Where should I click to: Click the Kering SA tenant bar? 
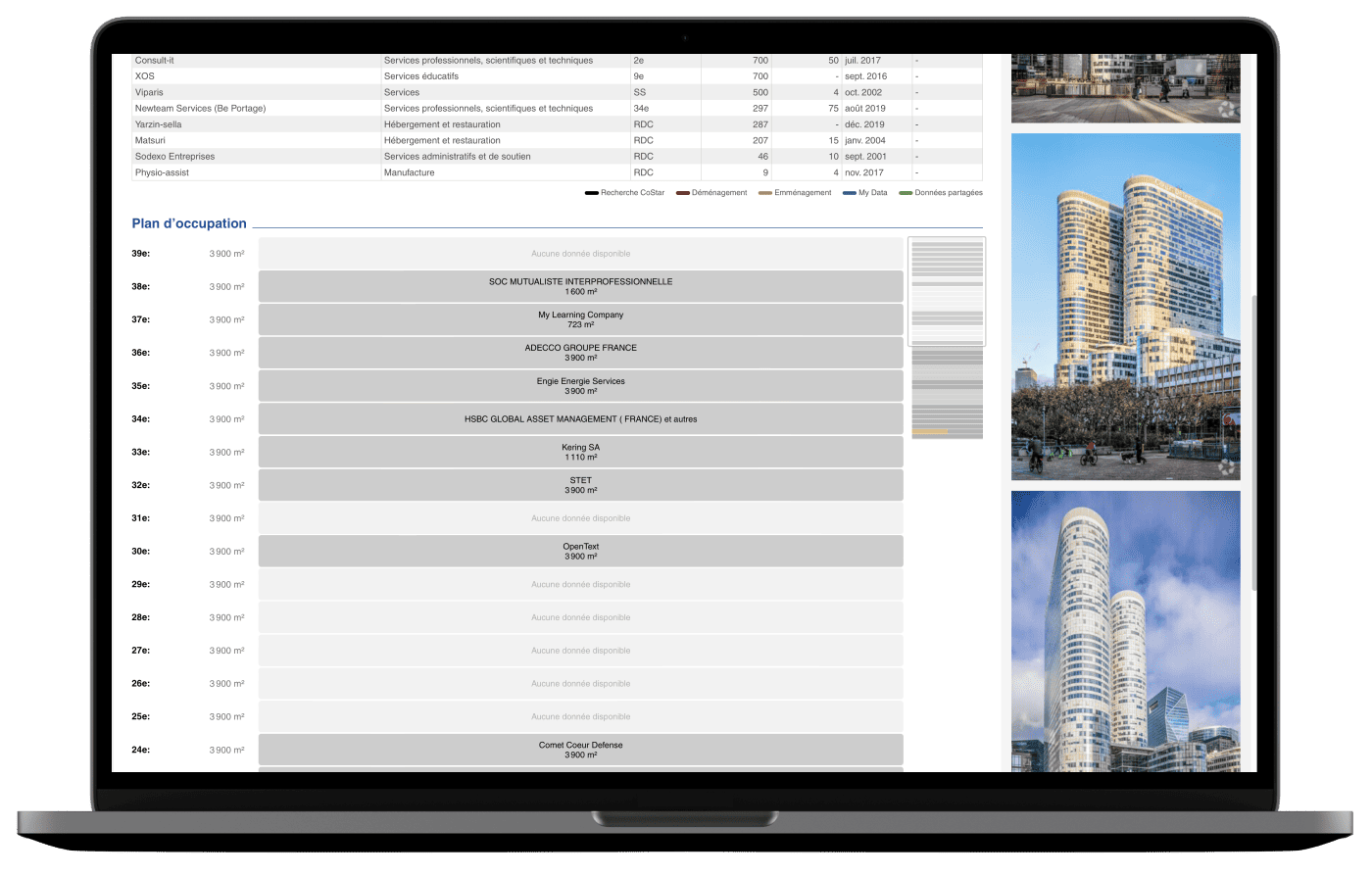(580, 452)
